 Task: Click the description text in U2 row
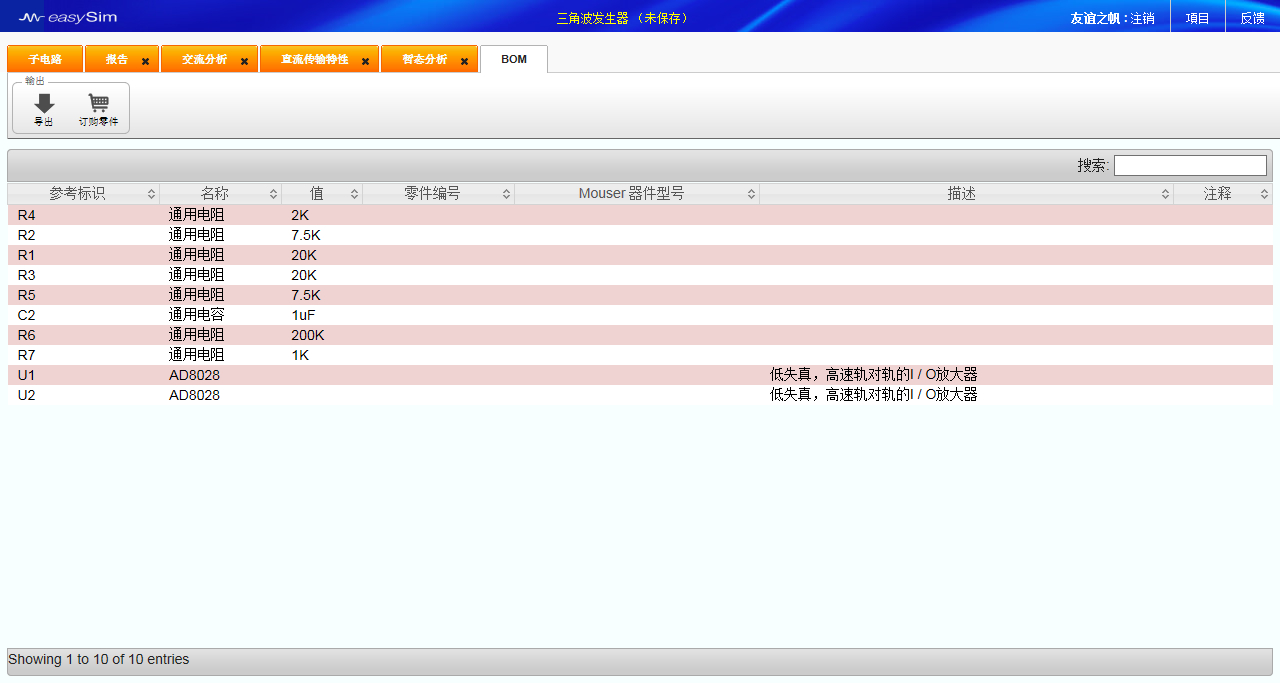click(x=873, y=395)
